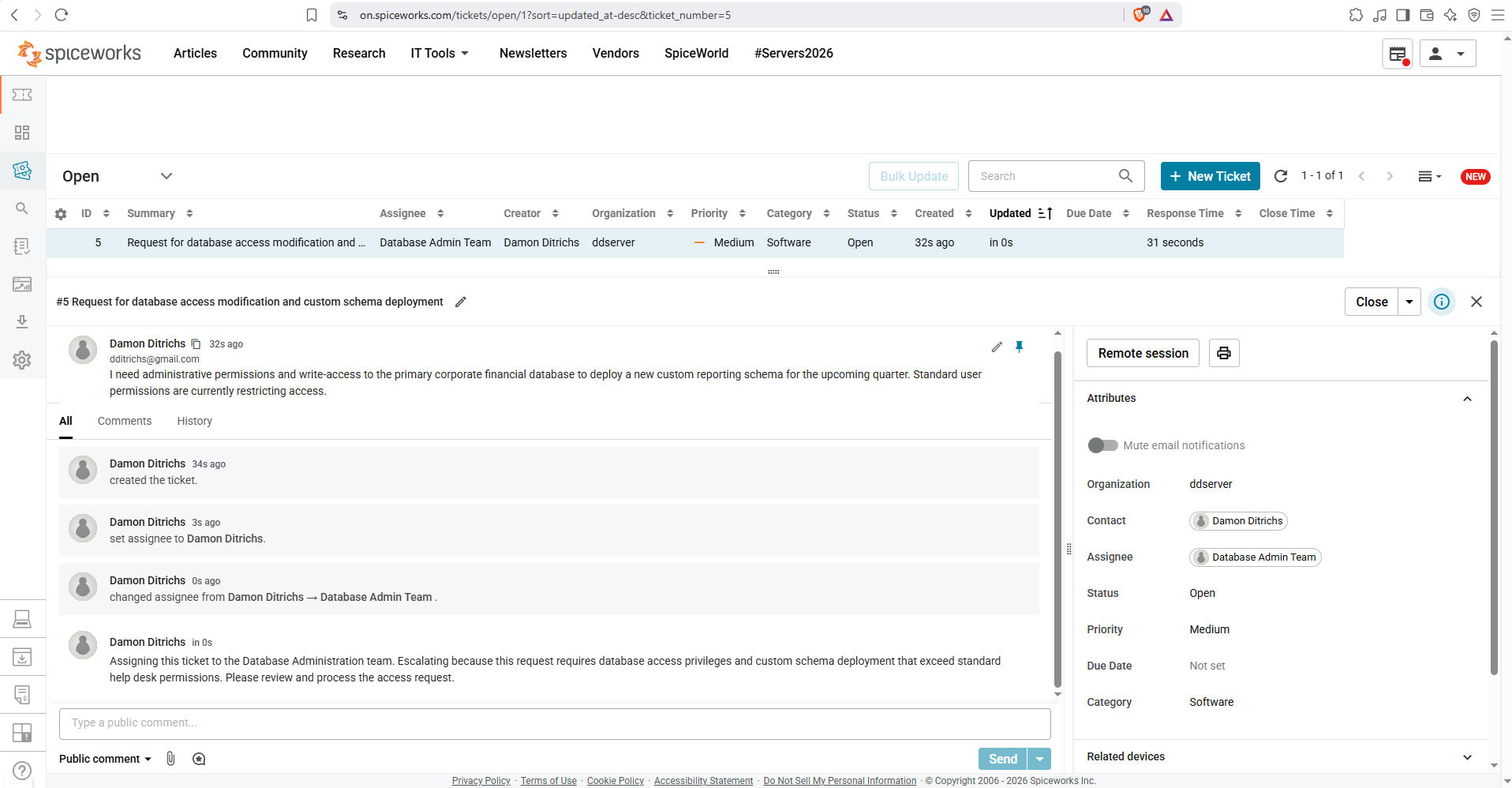Open Articles in top navigation
The width and height of the screenshot is (1512, 788).
195,53
